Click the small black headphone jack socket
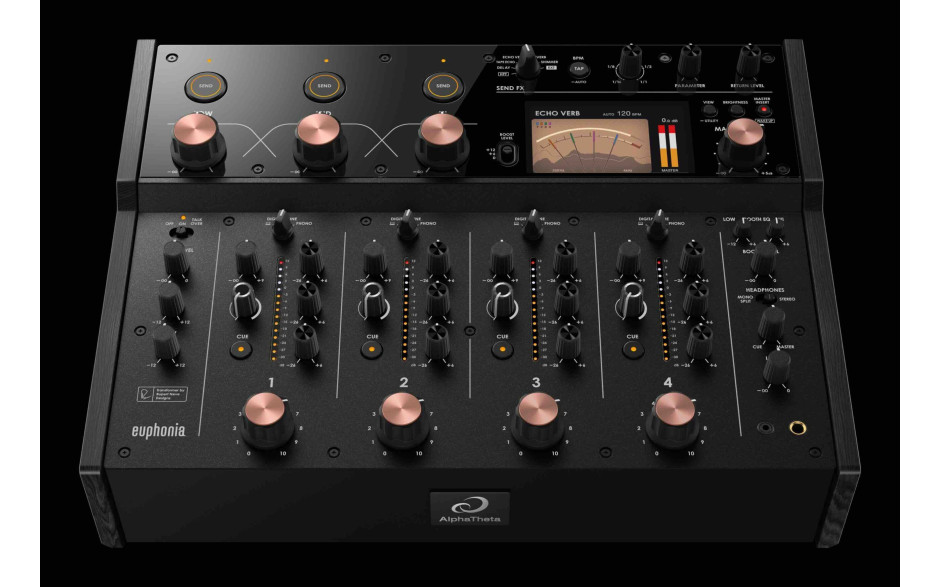The height and width of the screenshot is (587, 940). pyautogui.click(x=765, y=428)
